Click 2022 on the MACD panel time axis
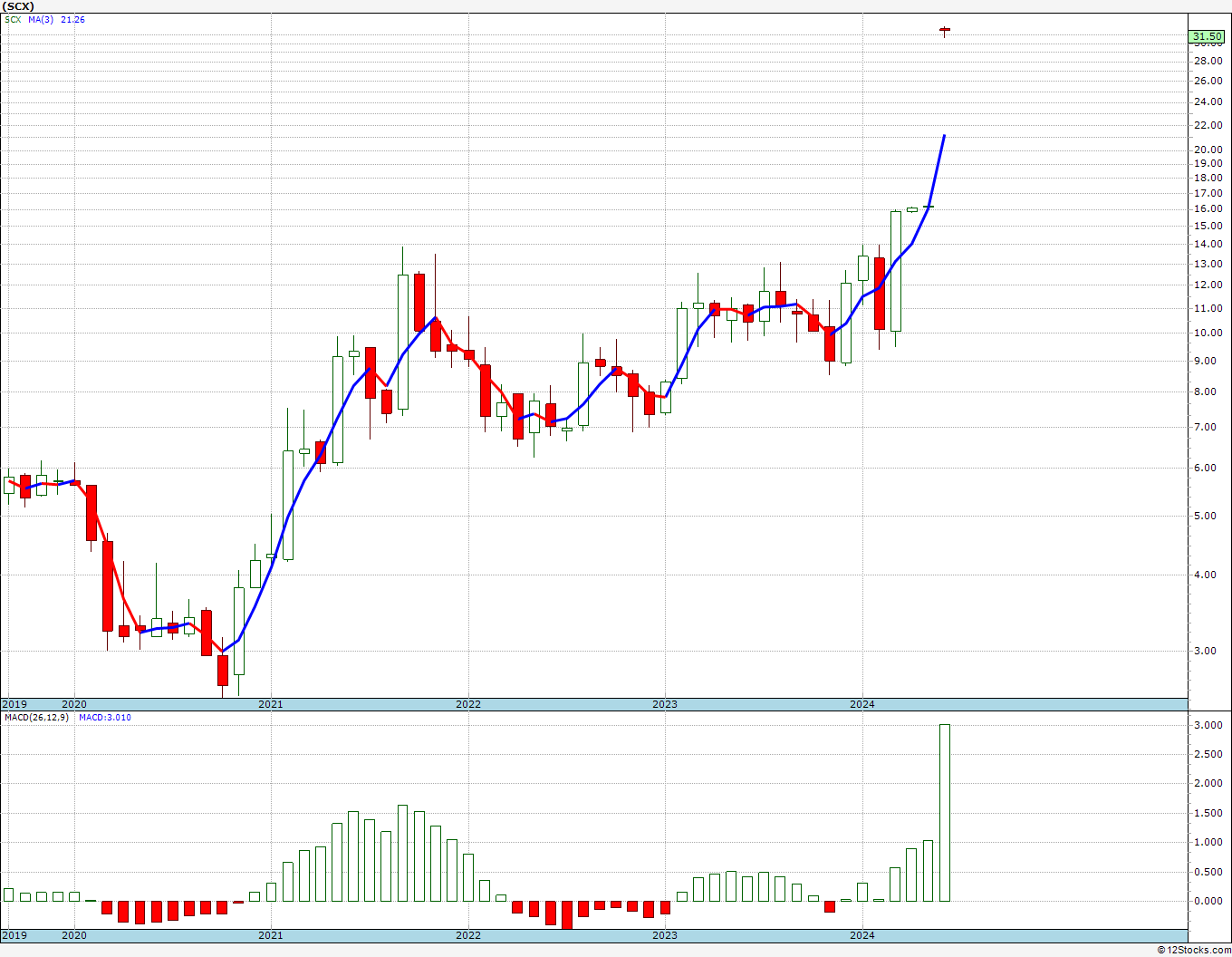 pos(467,935)
